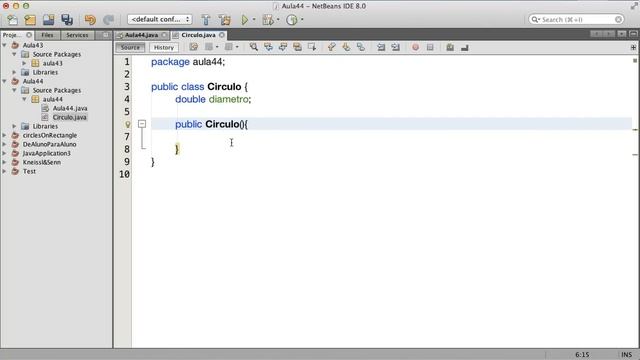
Task: Collapse the Aula44 project node
Action: tap(4, 81)
